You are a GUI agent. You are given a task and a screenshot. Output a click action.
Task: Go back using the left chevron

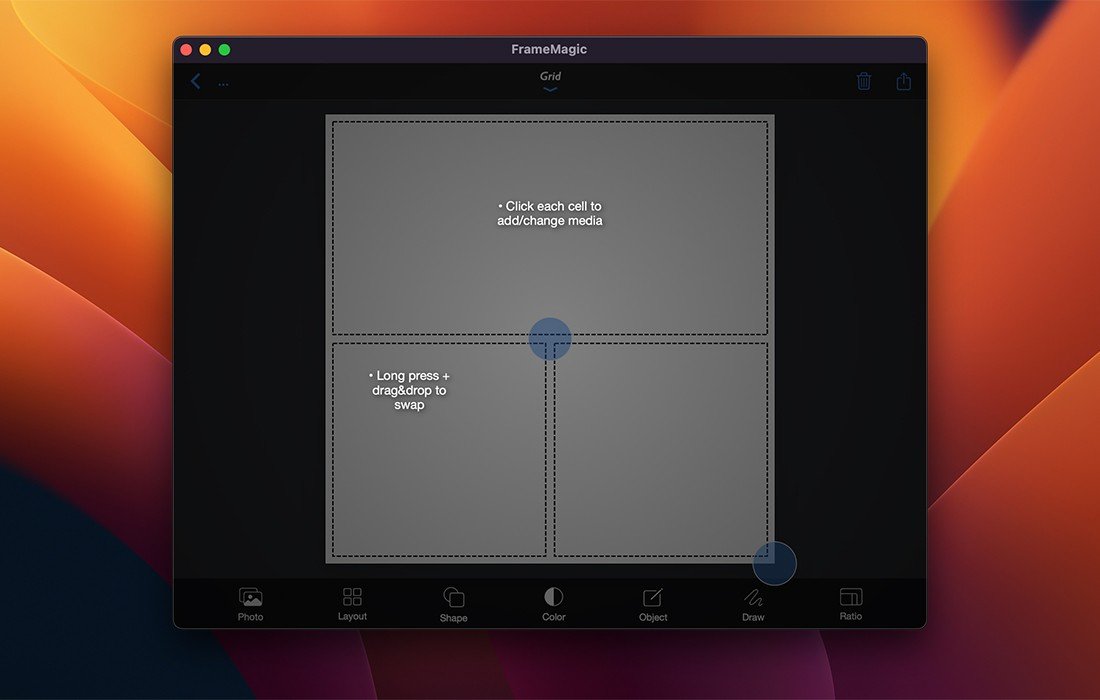click(196, 82)
